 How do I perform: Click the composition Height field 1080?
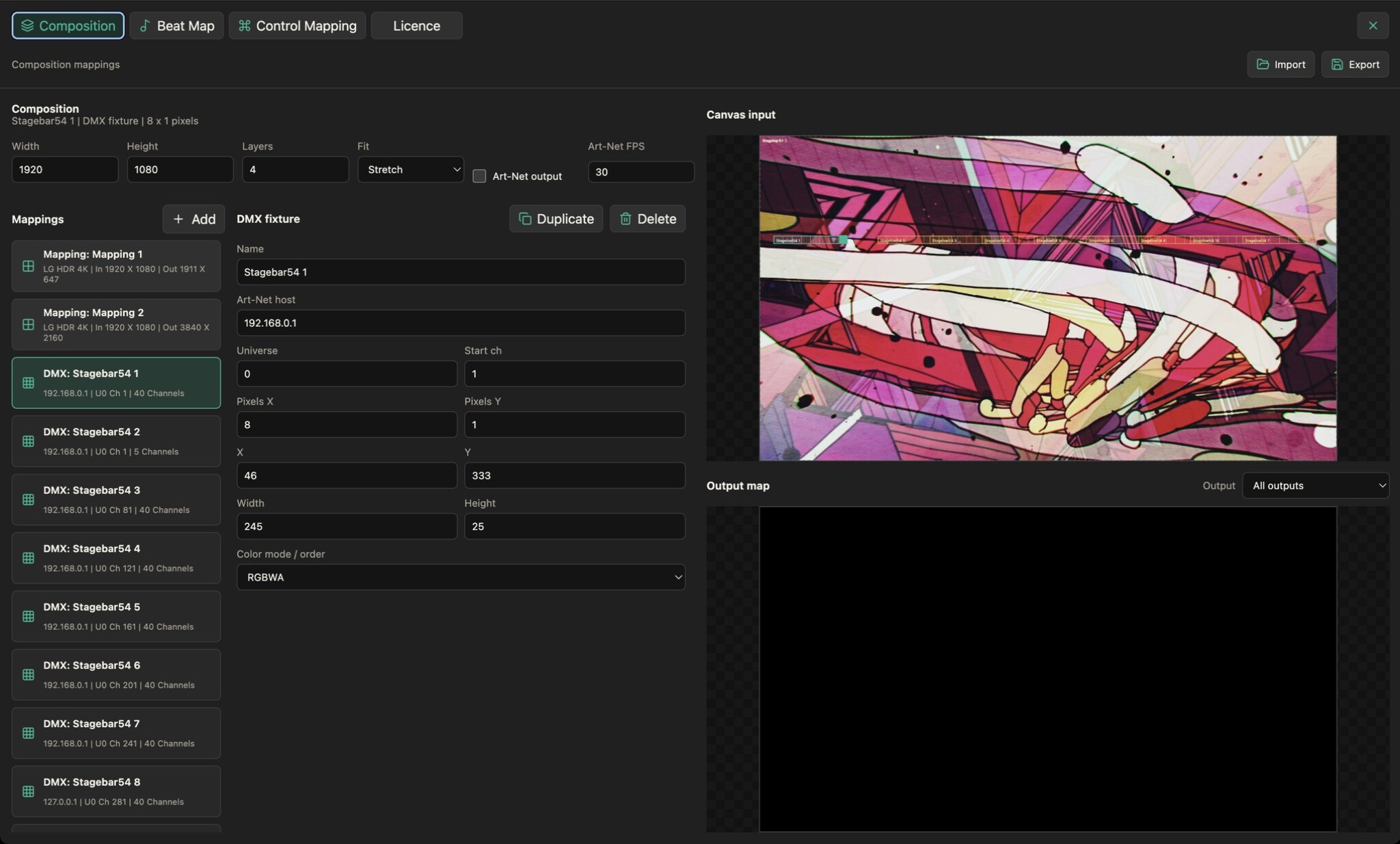(180, 170)
